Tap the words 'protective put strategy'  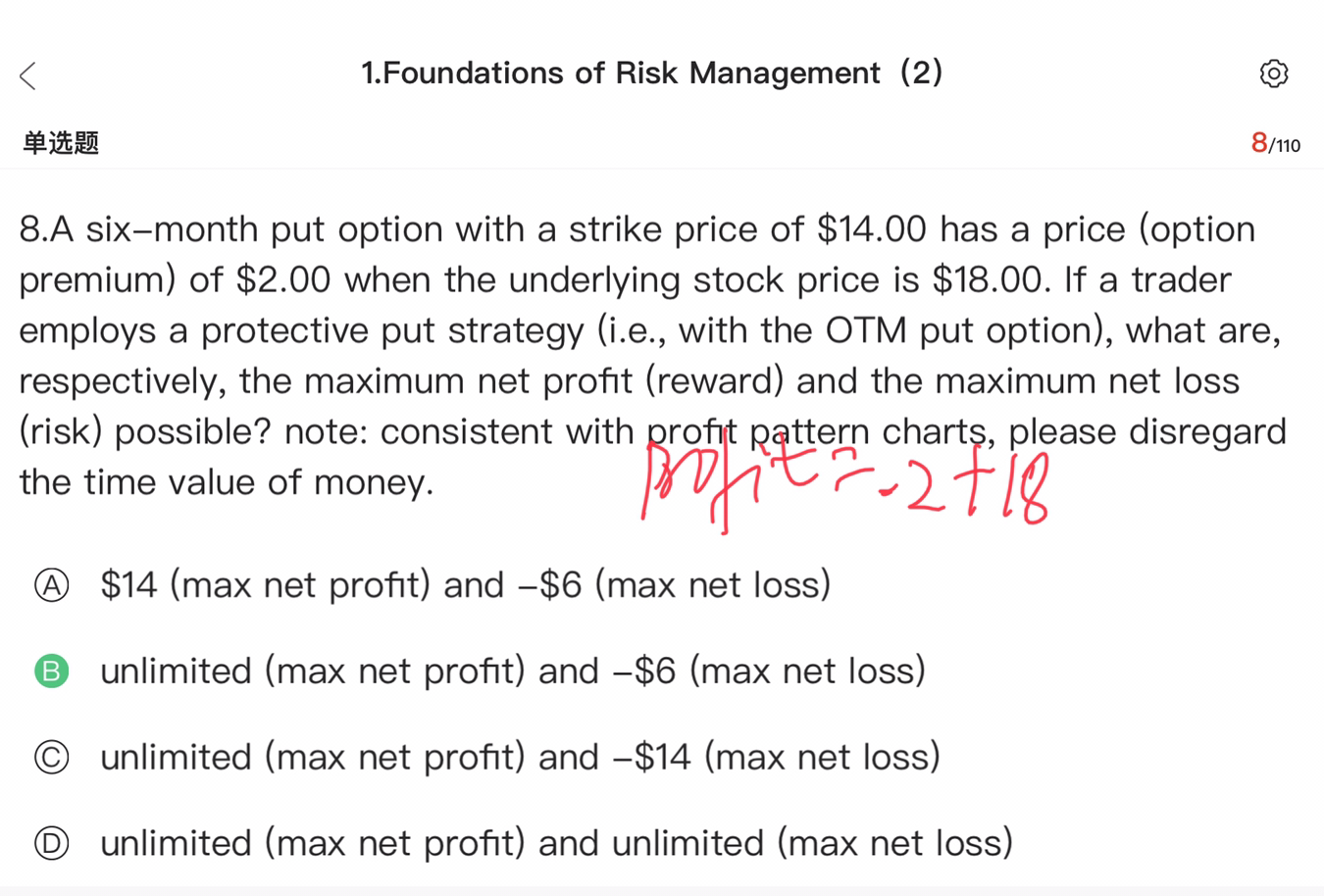[x=392, y=331]
